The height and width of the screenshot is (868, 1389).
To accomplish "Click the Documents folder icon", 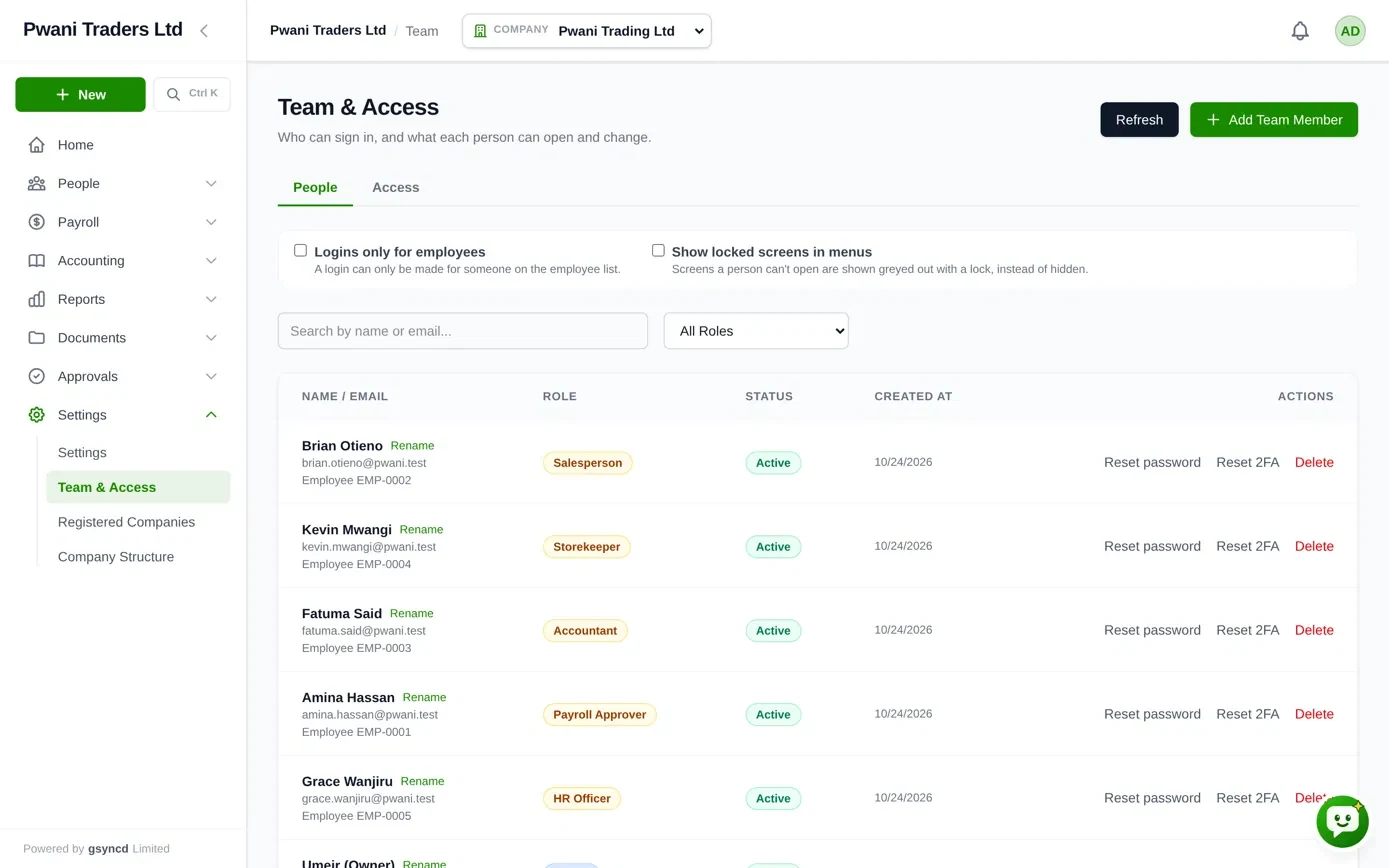I will pyautogui.click(x=37, y=338).
